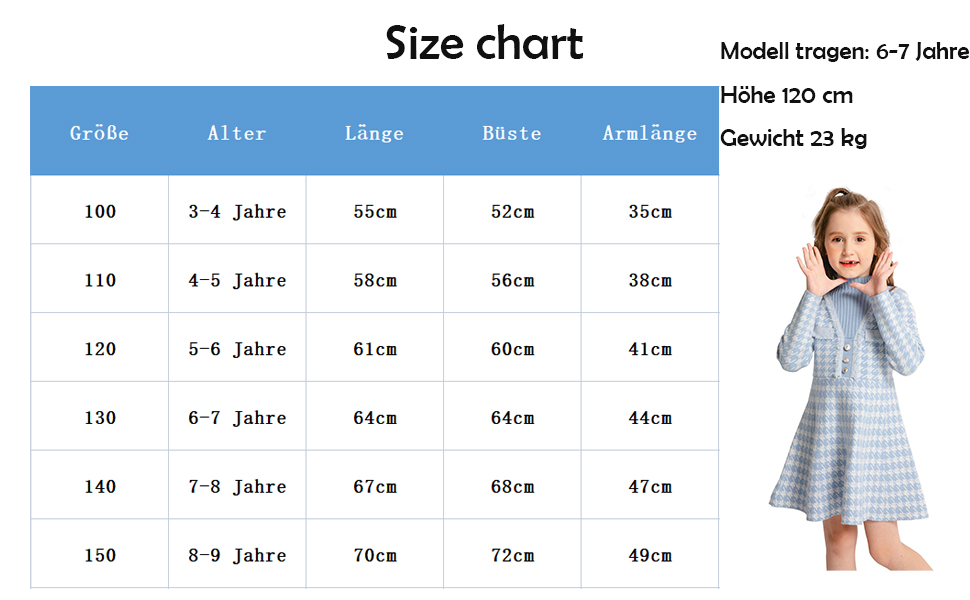Click the size 150 cell
The height and width of the screenshot is (600, 970).
[x=100, y=555]
